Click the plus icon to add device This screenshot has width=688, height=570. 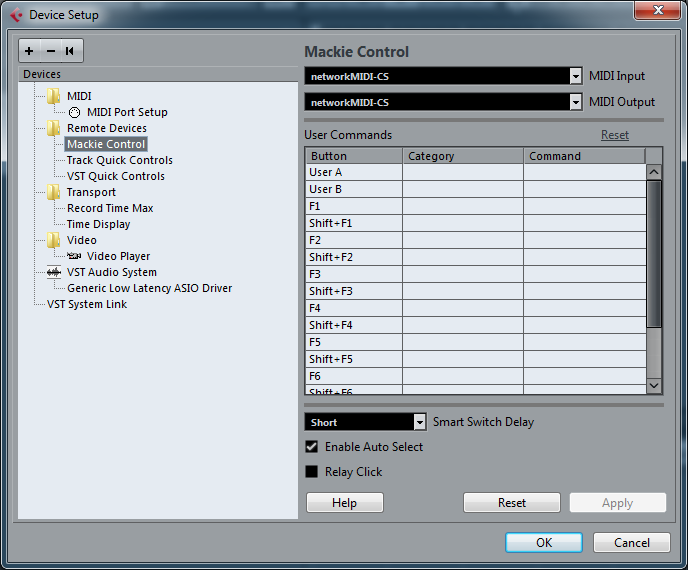pyautogui.click(x=30, y=51)
